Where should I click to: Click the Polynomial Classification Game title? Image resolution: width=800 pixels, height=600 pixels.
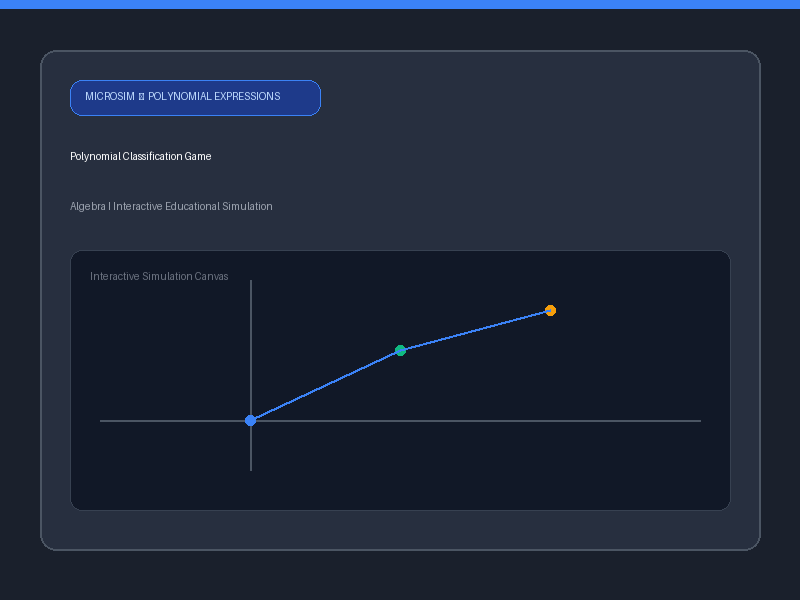click(141, 156)
